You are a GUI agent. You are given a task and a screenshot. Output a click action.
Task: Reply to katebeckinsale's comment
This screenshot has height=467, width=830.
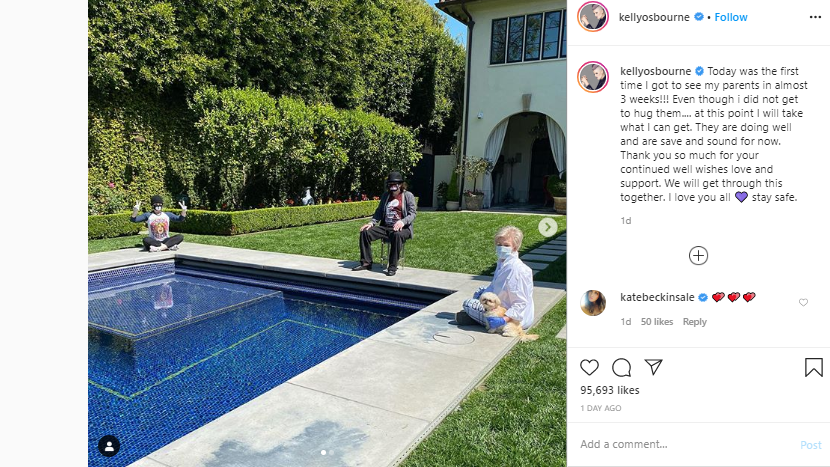point(694,321)
